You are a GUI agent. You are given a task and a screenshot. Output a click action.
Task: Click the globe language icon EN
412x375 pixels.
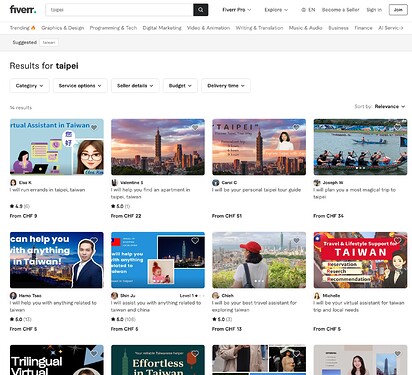(308, 10)
